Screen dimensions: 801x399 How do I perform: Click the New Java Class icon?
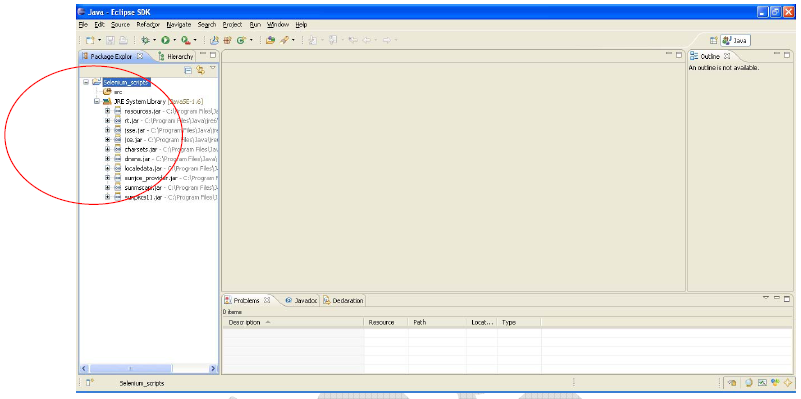(x=241, y=40)
